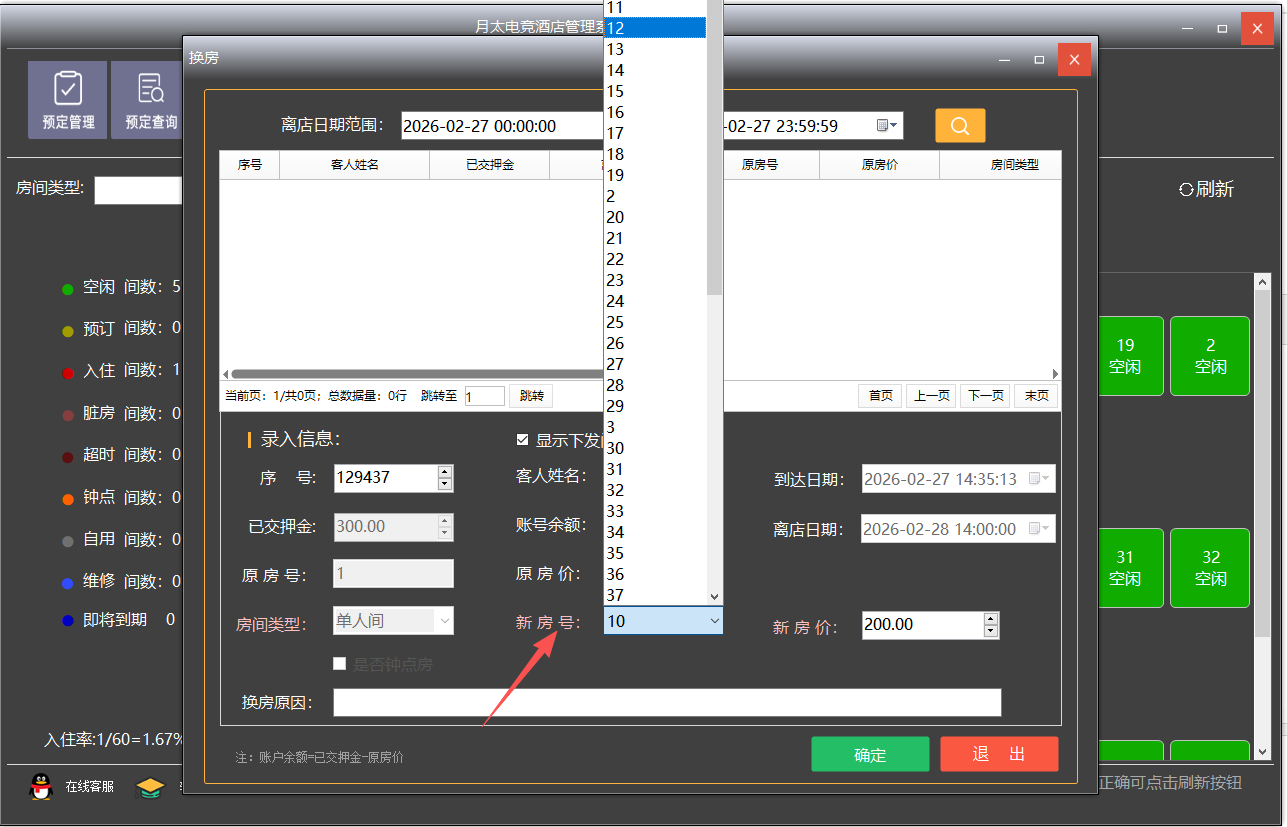This screenshot has width=1287, height=827.
Task: Click the 刷新 refresh icon
Action: pyautogui.click(x=1186, y=189)
